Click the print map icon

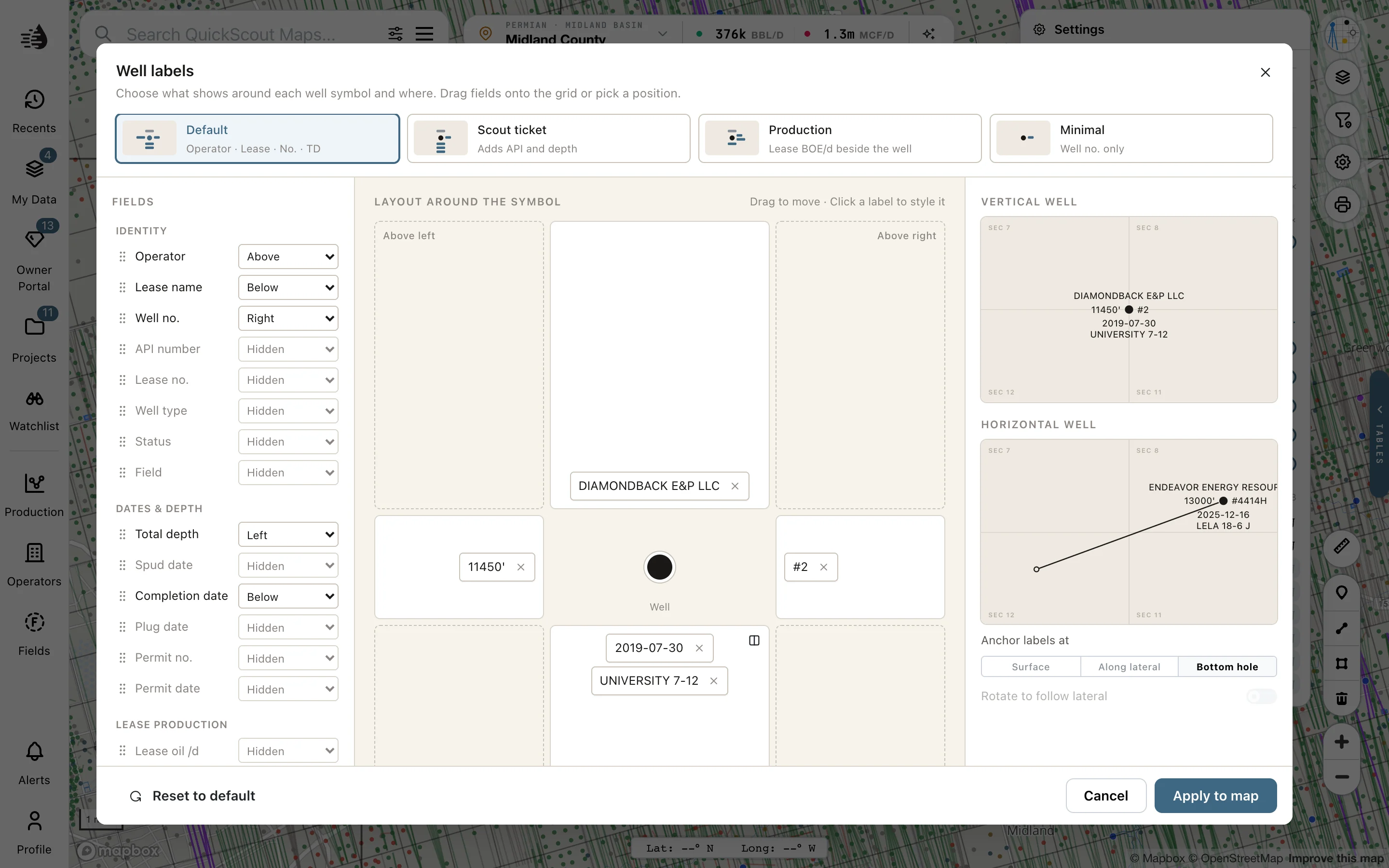(1342, 204)
